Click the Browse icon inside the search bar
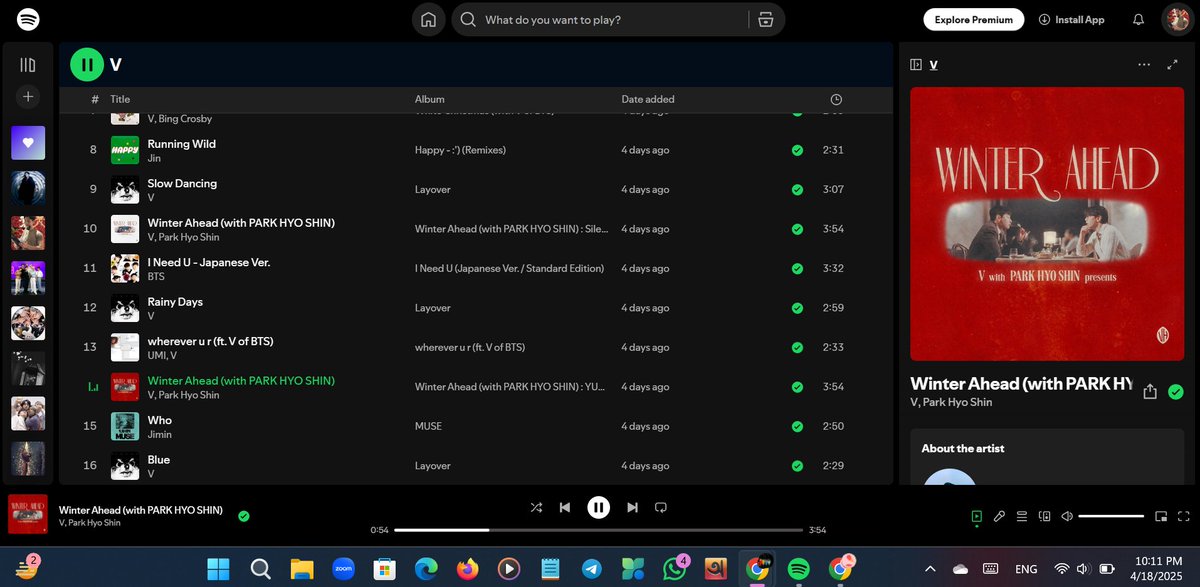 point(766,19)
